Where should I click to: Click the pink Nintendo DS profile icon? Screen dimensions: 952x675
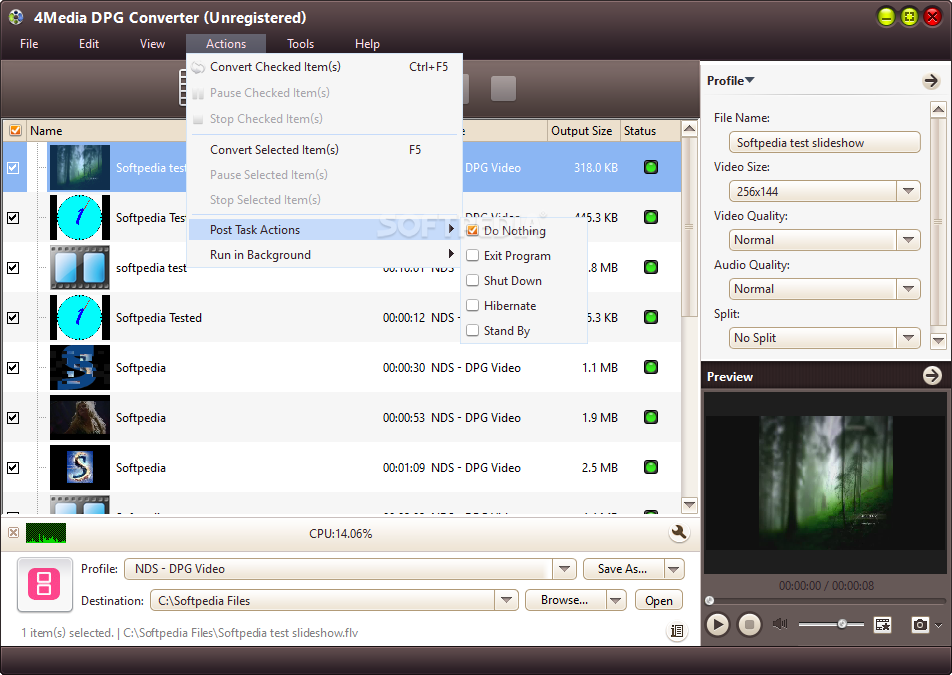click(44, 584)
